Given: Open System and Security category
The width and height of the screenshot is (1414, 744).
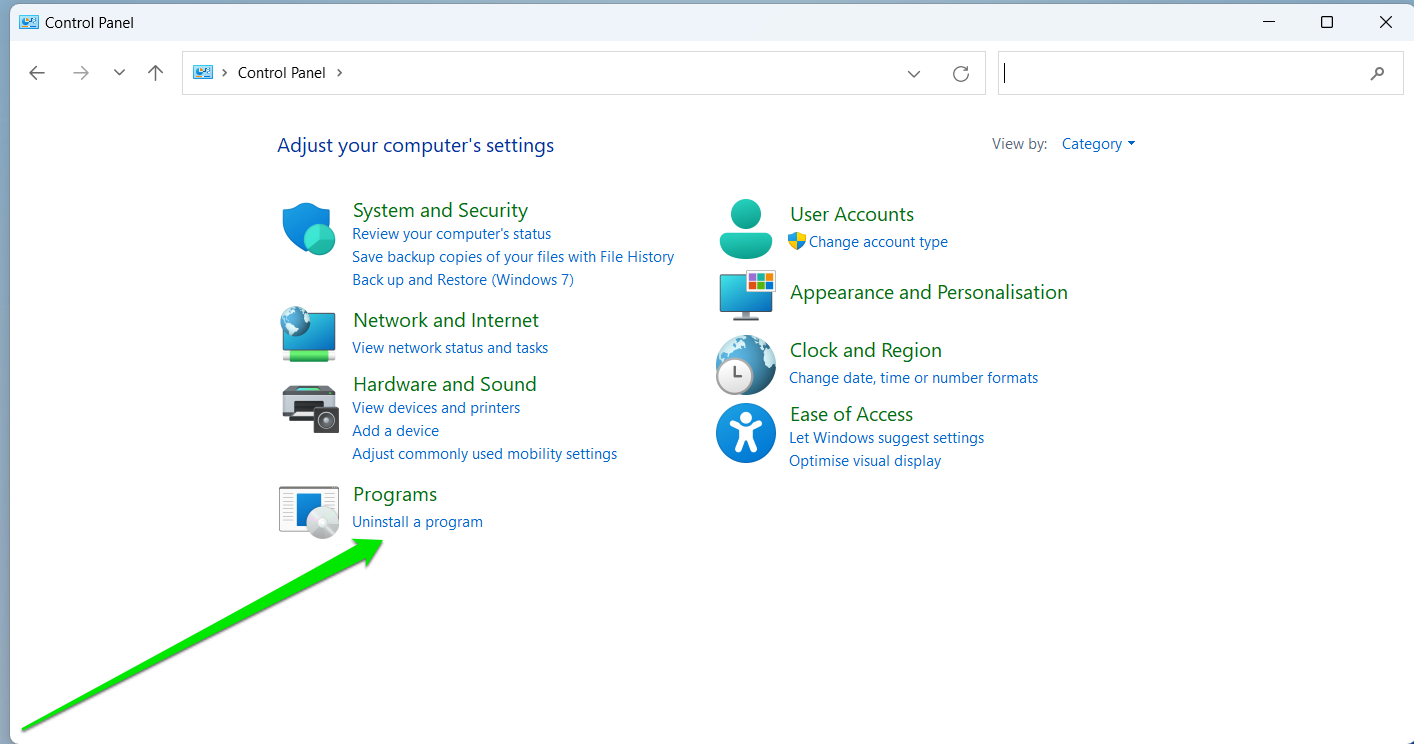Looking at the screenshot, I should (x=440, y=210).
